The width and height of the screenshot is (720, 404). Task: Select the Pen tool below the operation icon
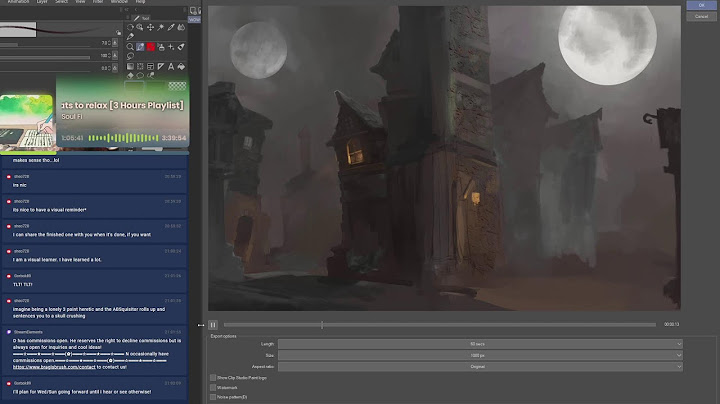(130, 36)
